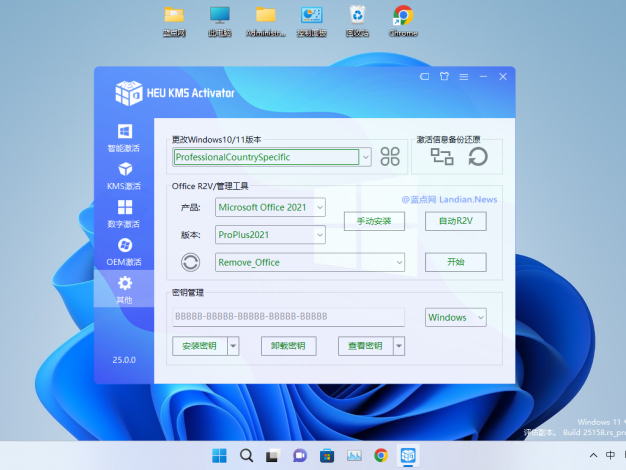This screenshot has height=470, width=626.
Task: Open the Windows Start menu
Action: coord(219,456)
